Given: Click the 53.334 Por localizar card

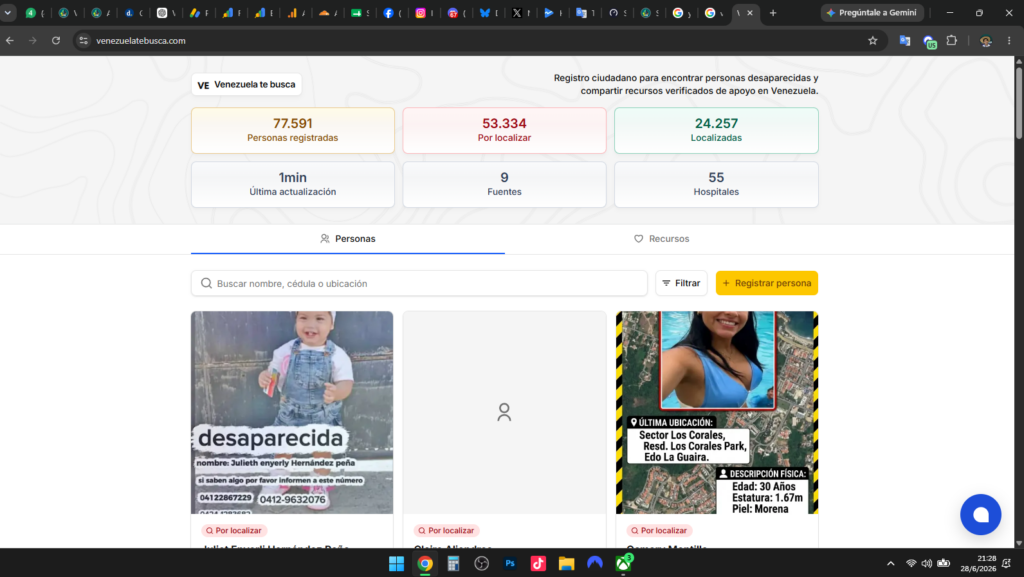Looking at the screenshot, I should 504,131.
